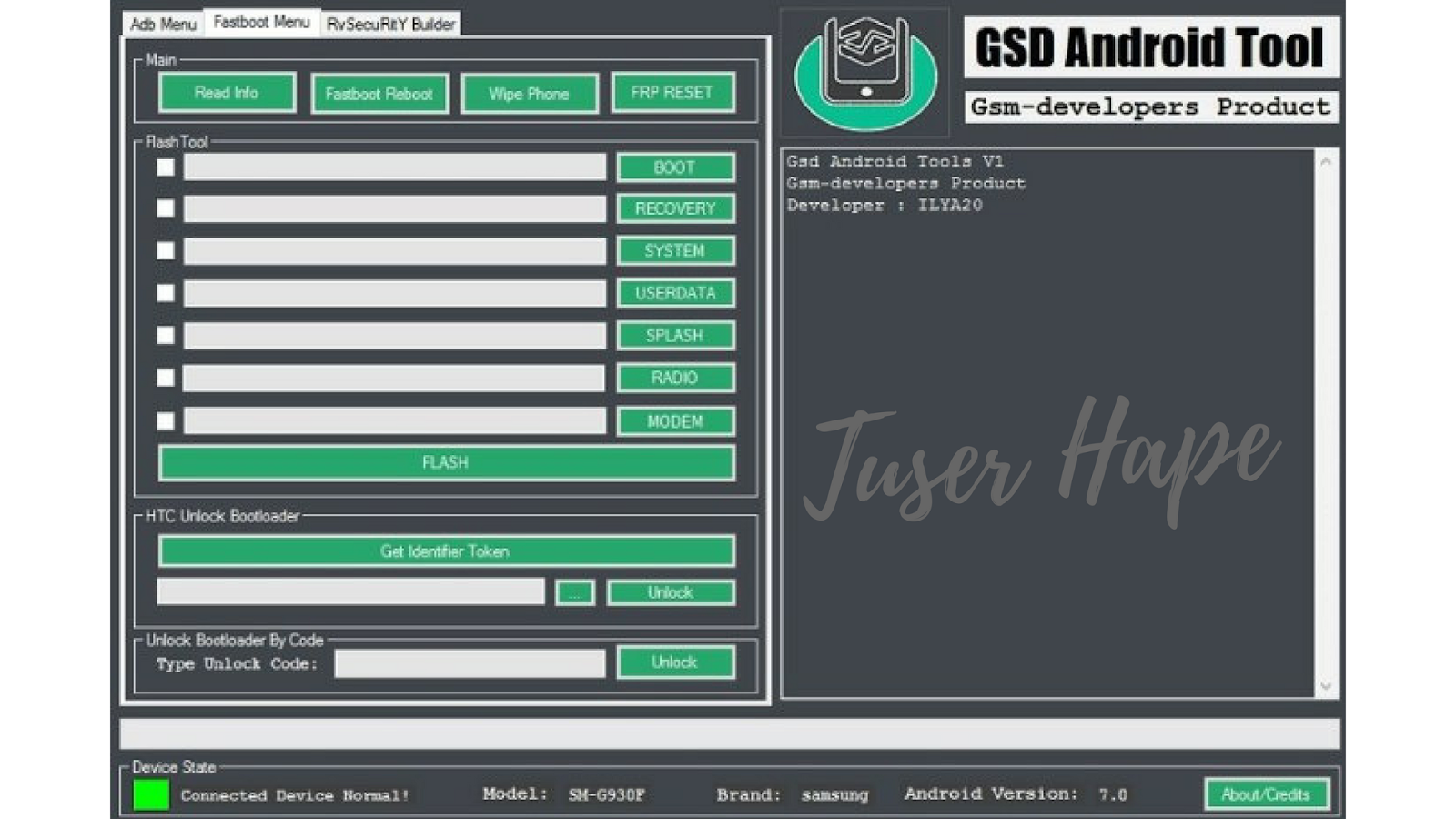Click the green device state indicator
The image size is (1456, 819).
(151, 793)
